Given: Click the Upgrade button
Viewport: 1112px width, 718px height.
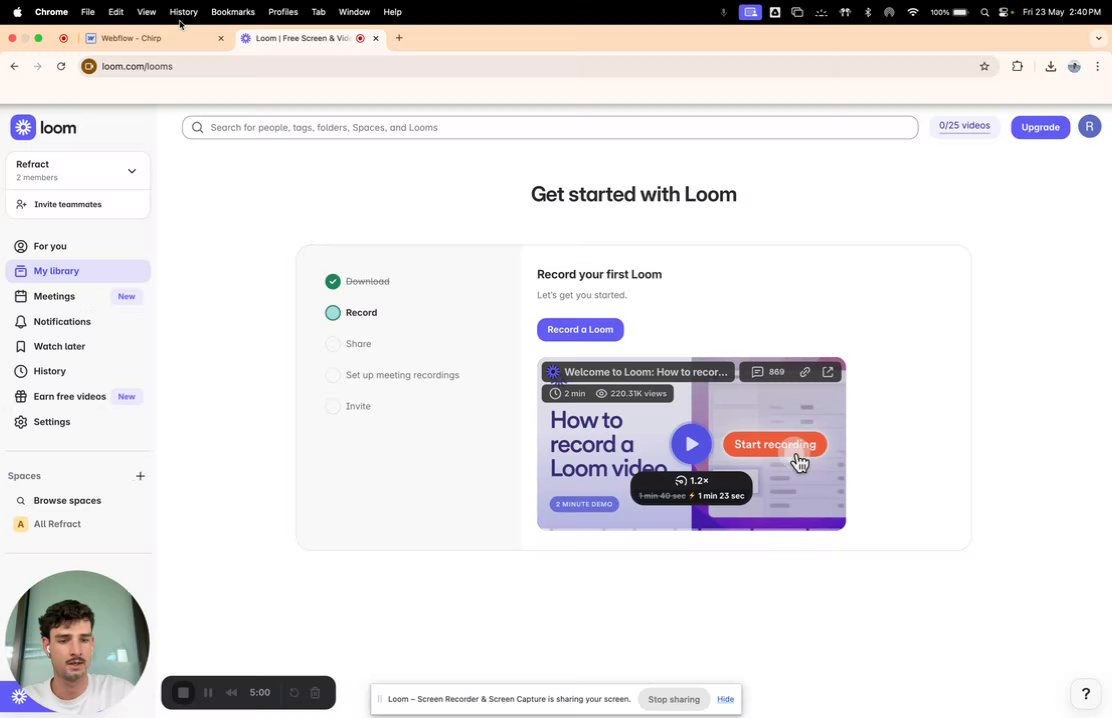Looking at the screenshot, I should 1040,127.
